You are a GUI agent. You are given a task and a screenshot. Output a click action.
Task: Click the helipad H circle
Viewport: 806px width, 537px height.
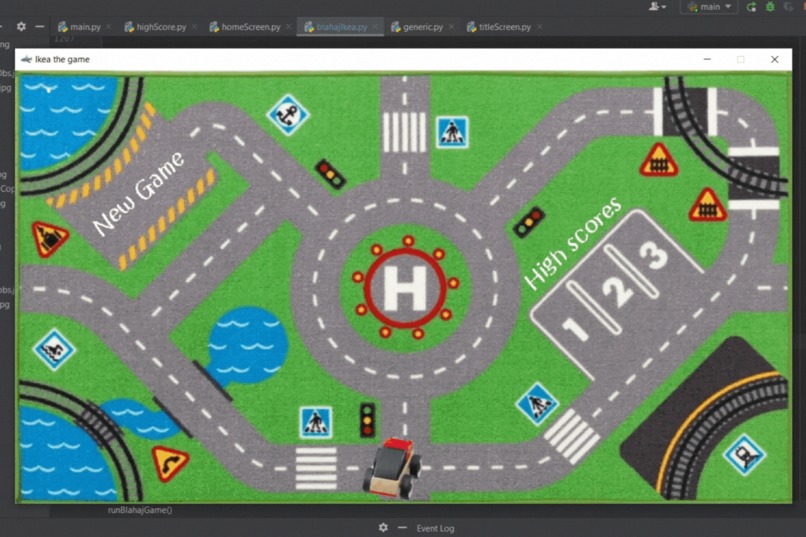(x=406, y=288)
